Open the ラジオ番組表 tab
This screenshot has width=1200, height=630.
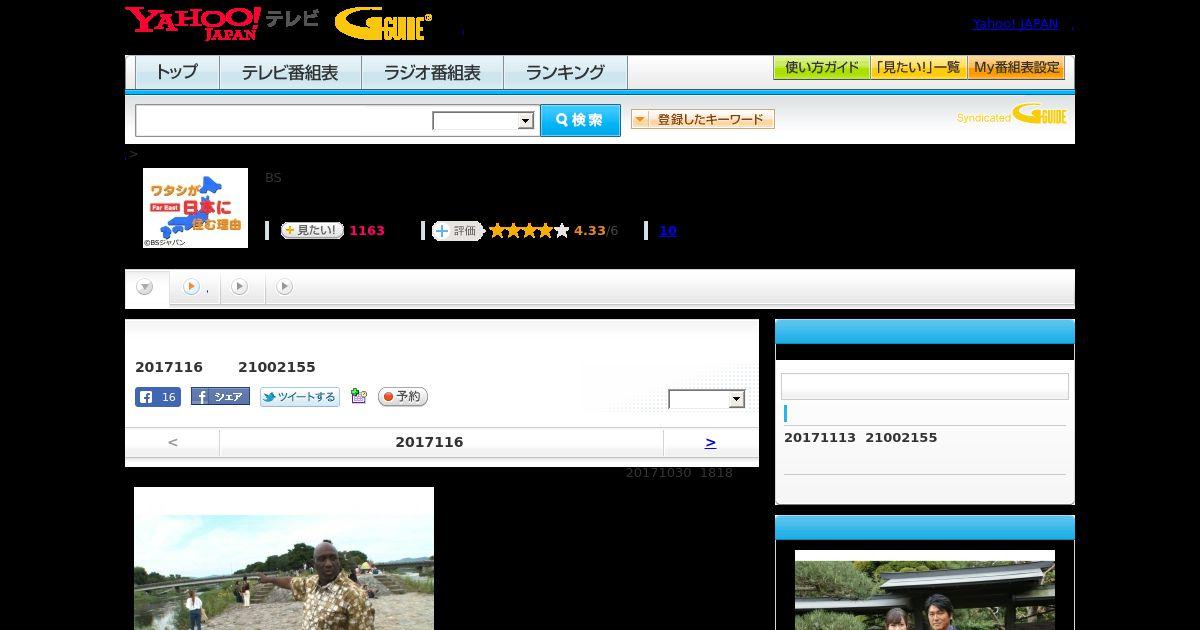click(432, 72)
